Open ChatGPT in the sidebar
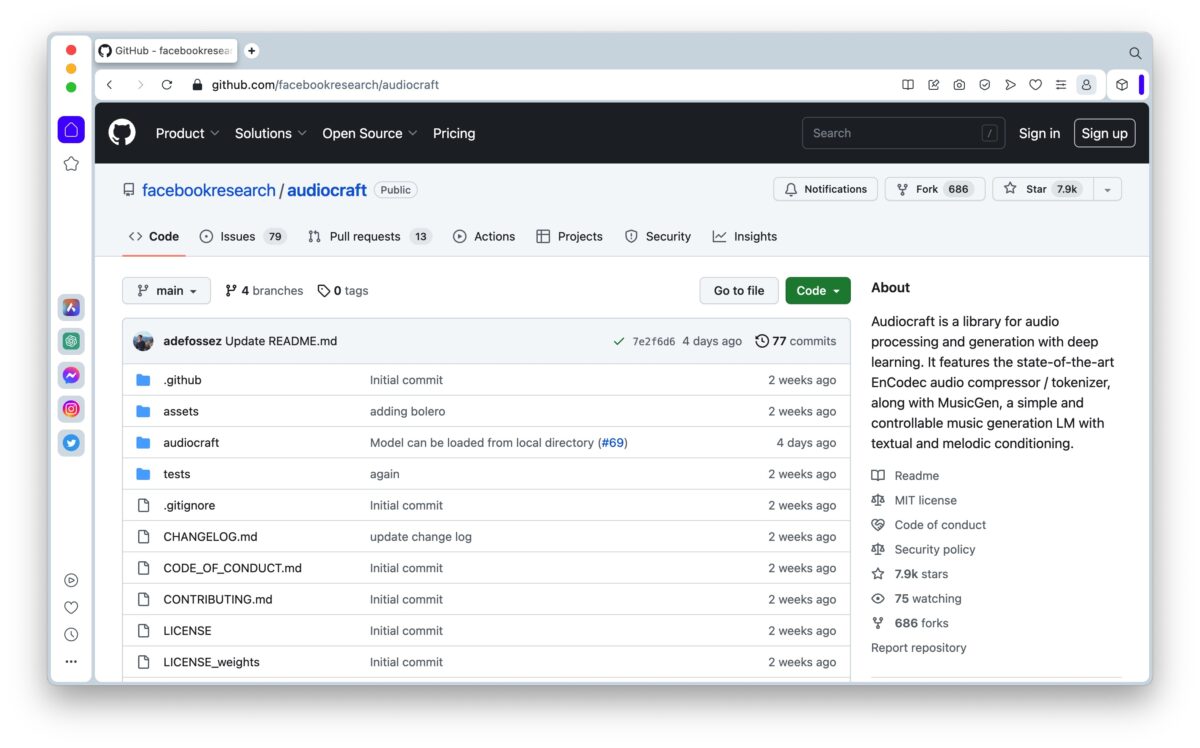The height and width of the screenshot is (748, 1200). 71,342
